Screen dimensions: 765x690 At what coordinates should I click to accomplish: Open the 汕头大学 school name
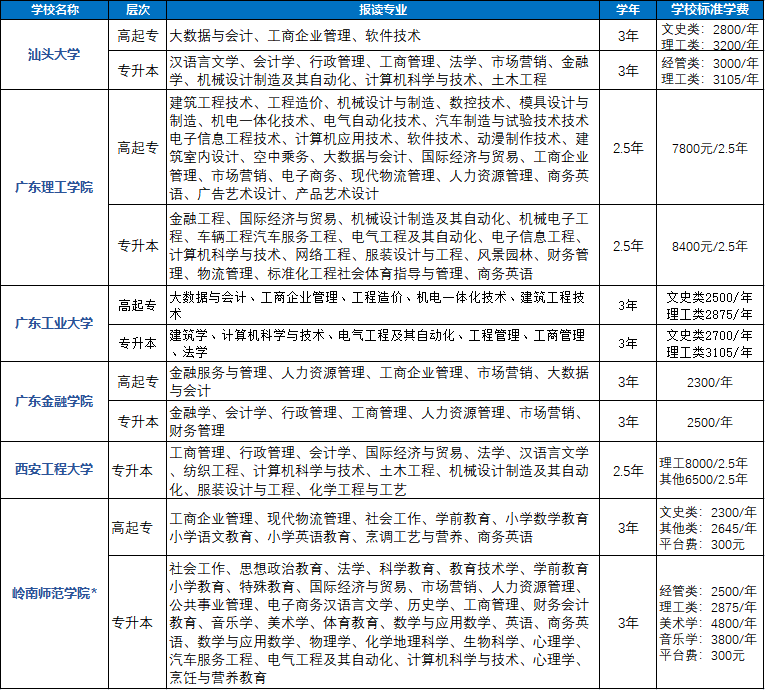tap(54, 53)
